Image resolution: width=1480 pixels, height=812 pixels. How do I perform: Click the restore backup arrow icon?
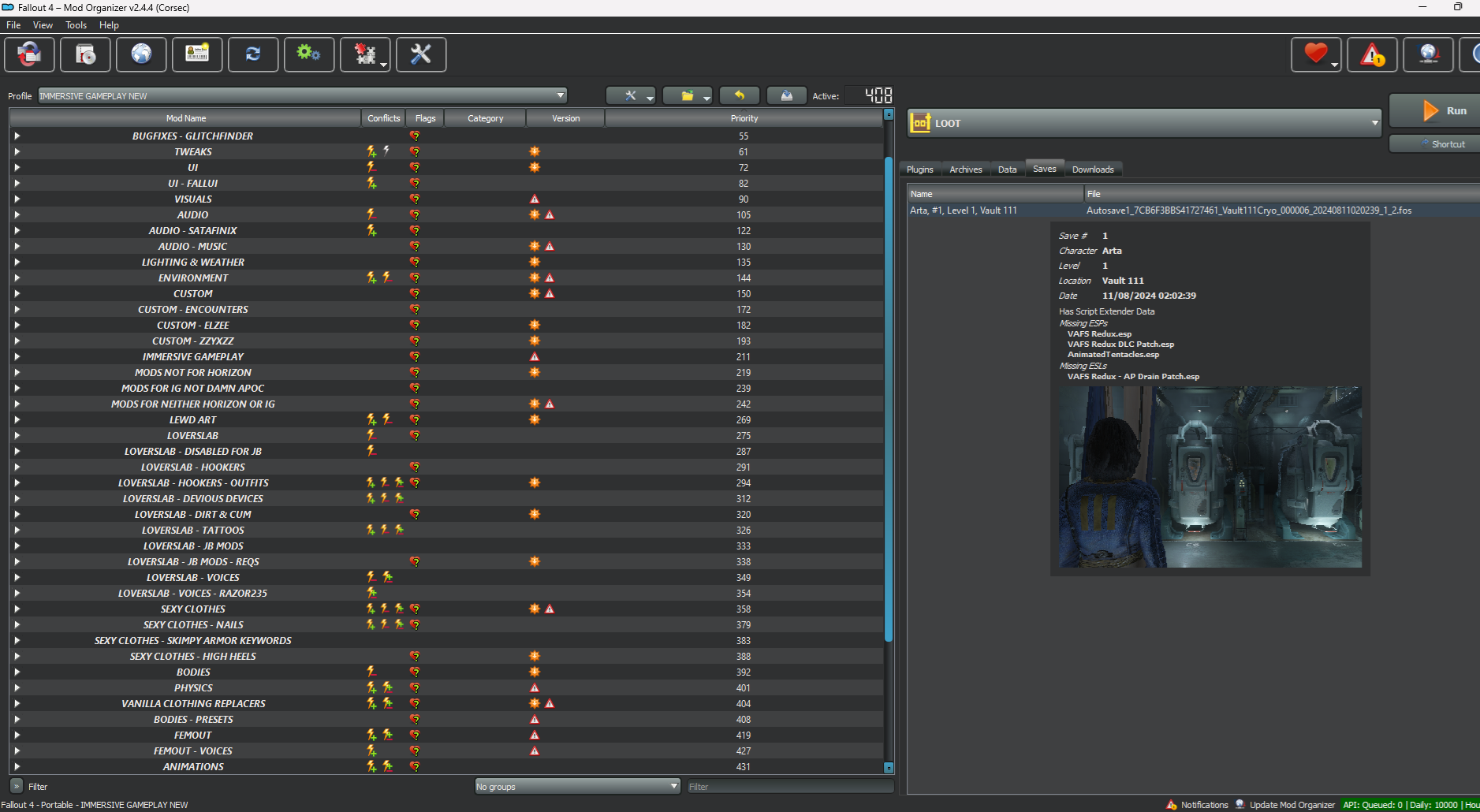740,95
